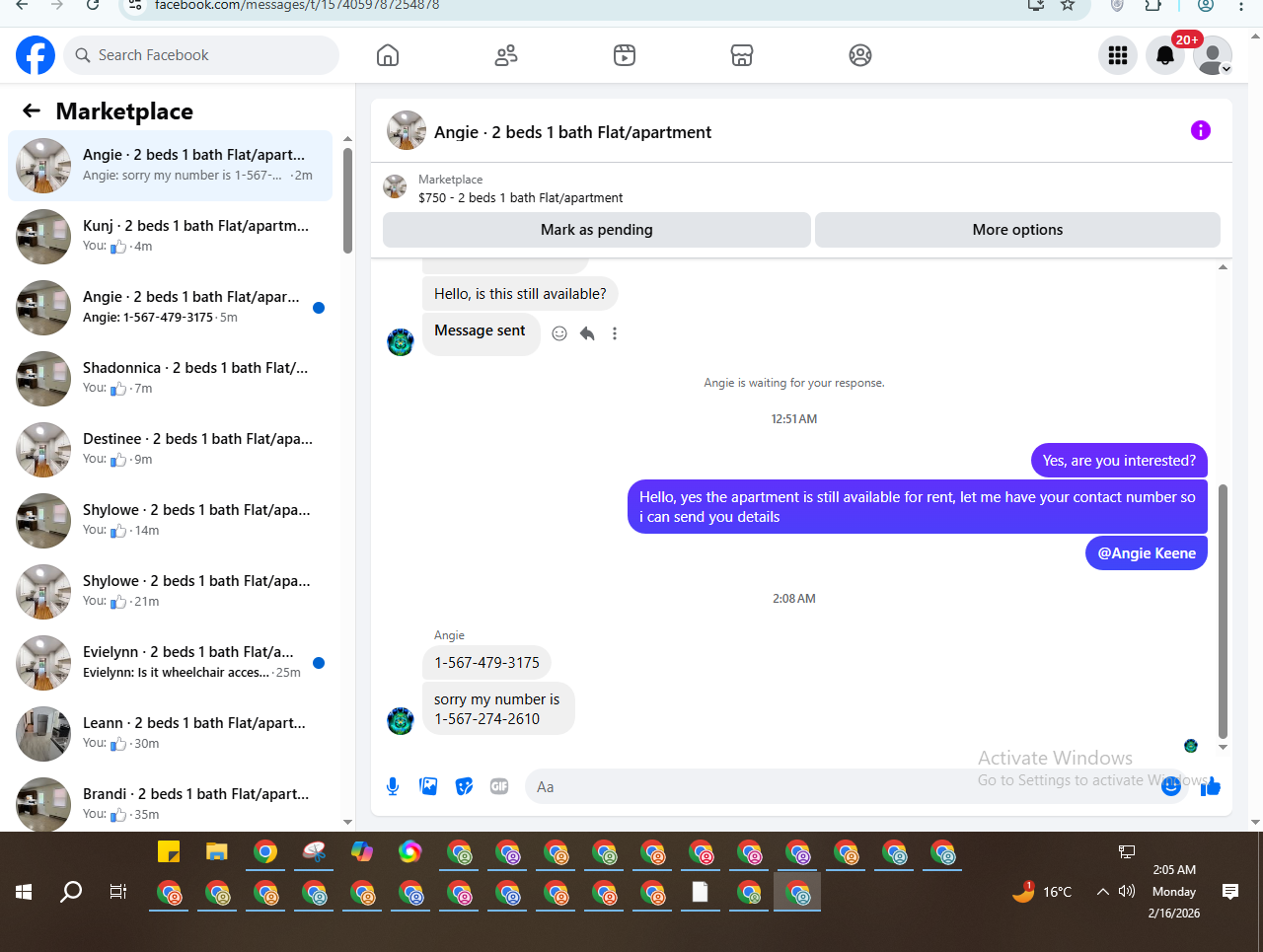Open Angie chat showing 1-567-479-3175 preview
This screenshot has width=1263, height=952.
170,308
